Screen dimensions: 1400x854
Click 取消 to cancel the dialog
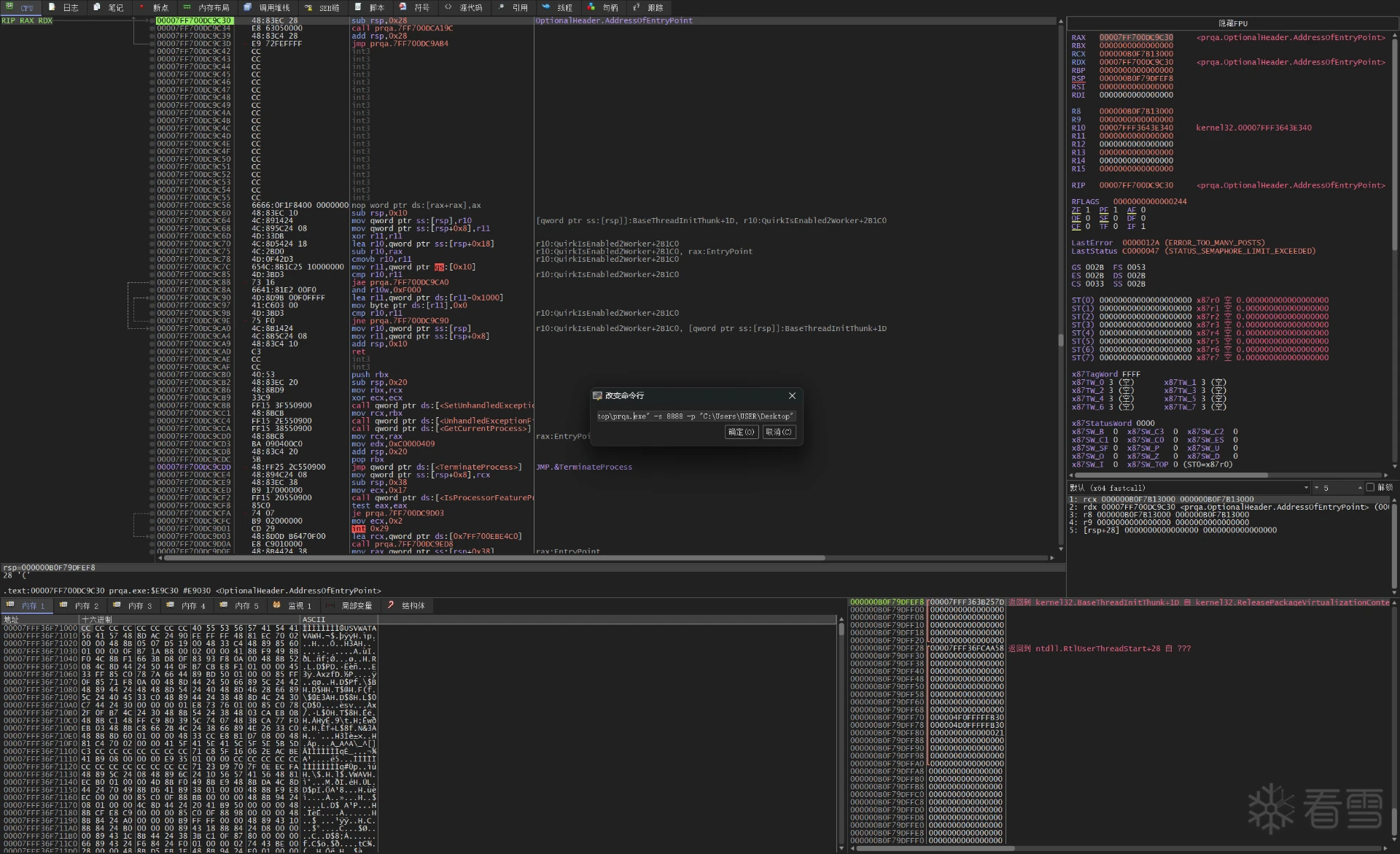tap(778, 432)
